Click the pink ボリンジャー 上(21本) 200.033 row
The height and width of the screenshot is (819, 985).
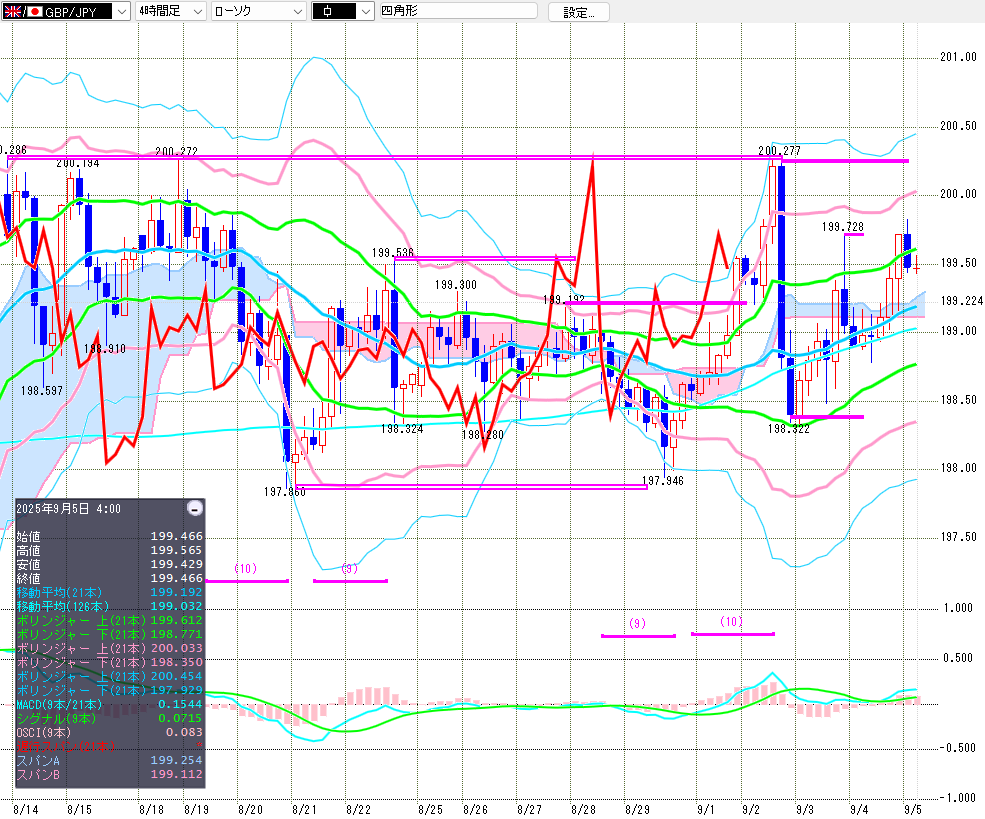109,648
